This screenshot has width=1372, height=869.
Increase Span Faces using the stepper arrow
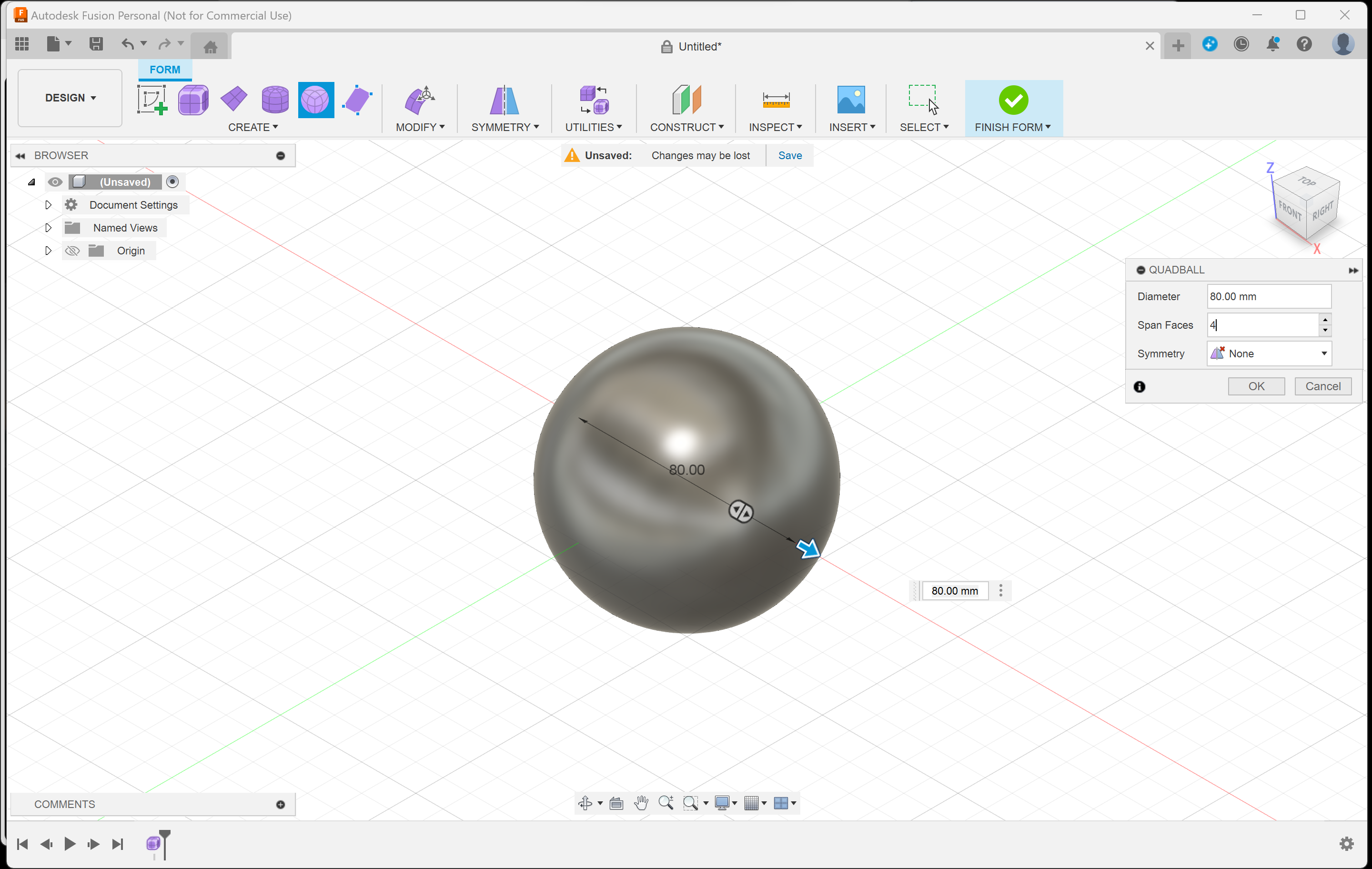(x=1325, y=320)
